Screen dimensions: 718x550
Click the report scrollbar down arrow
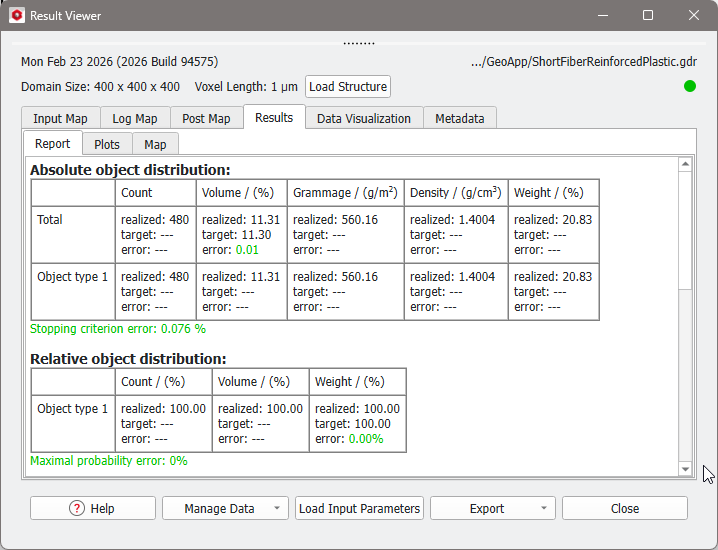[685, 469]
